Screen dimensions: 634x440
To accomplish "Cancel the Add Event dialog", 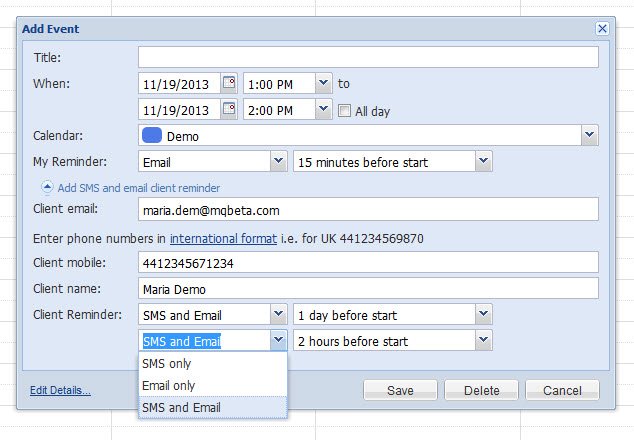I will click(562, 390).
